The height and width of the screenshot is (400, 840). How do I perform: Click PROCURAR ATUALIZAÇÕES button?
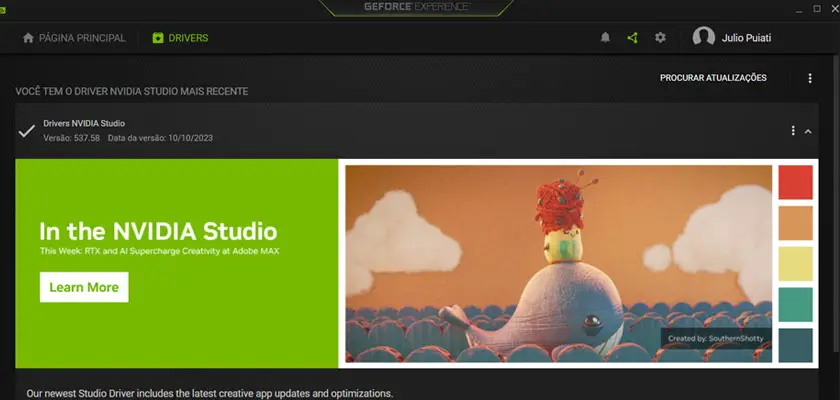pos(713,78)
